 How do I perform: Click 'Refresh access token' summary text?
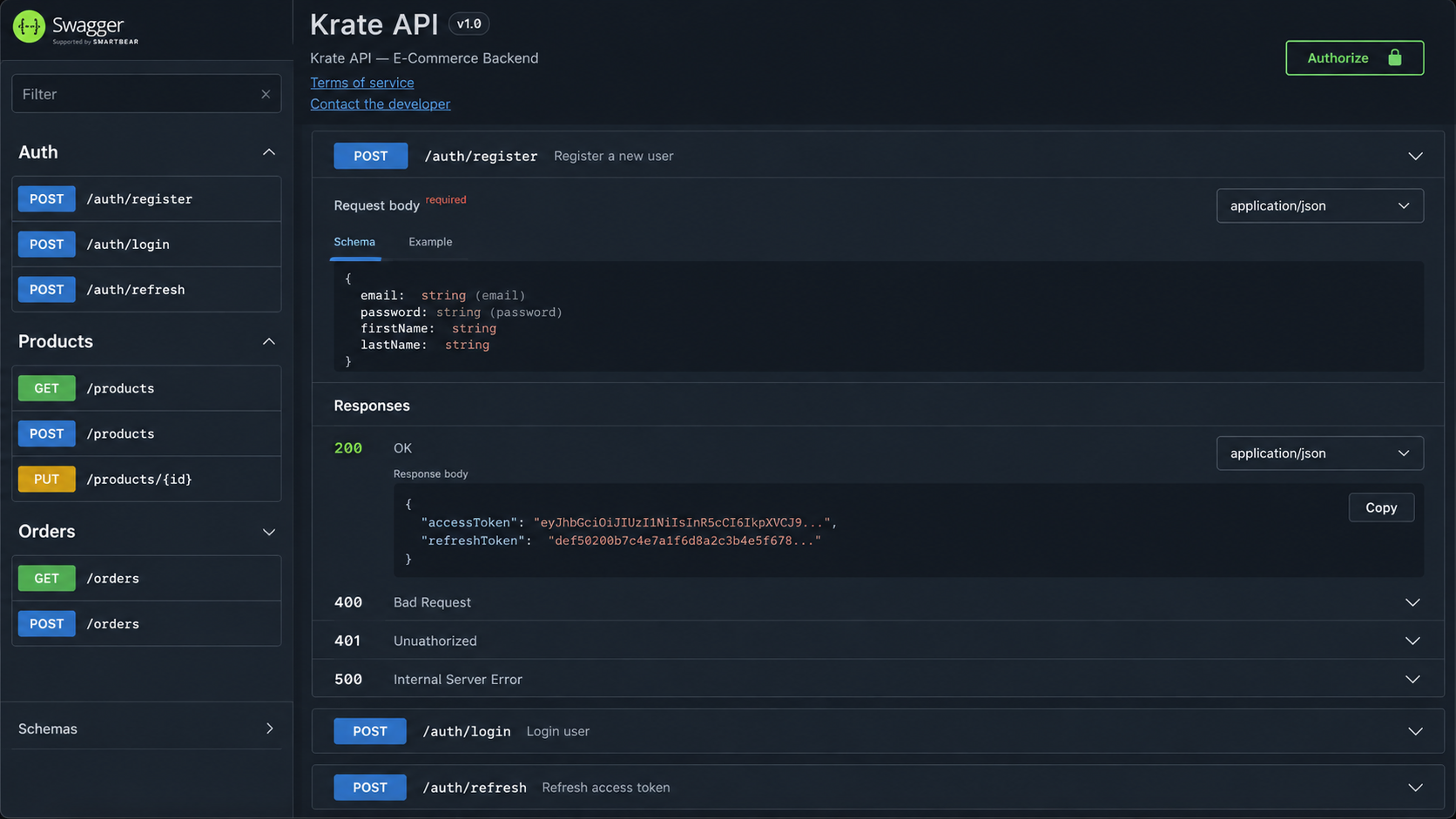click(606, 788)
